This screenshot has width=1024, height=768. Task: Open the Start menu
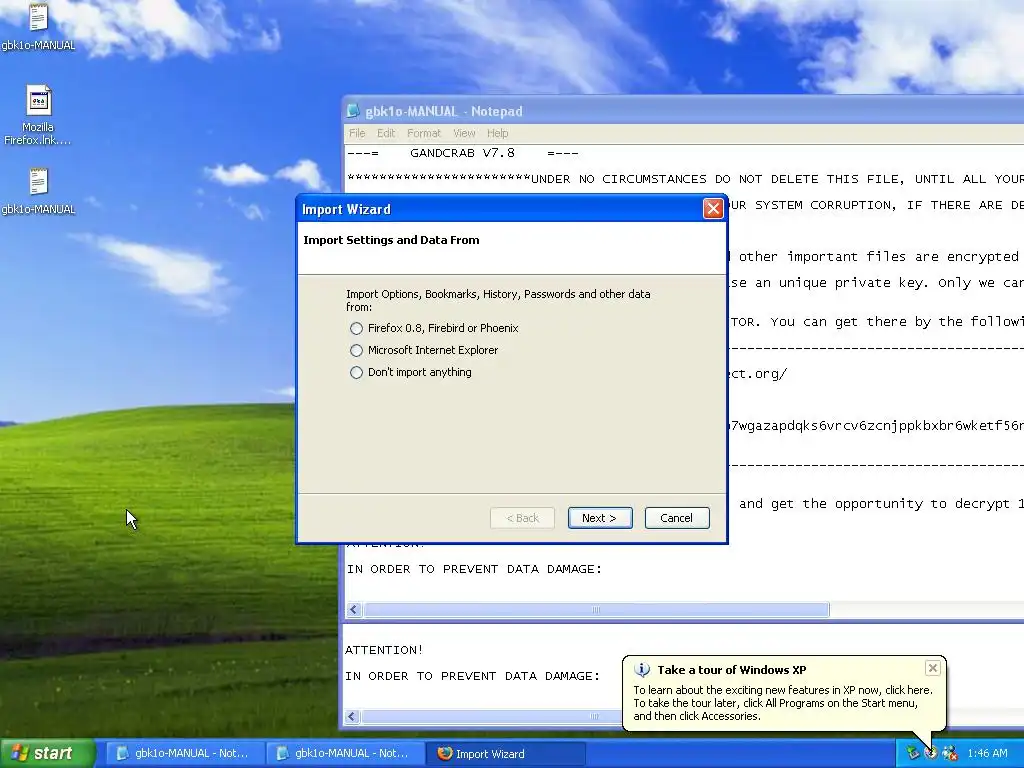click(x=47, y=753)
